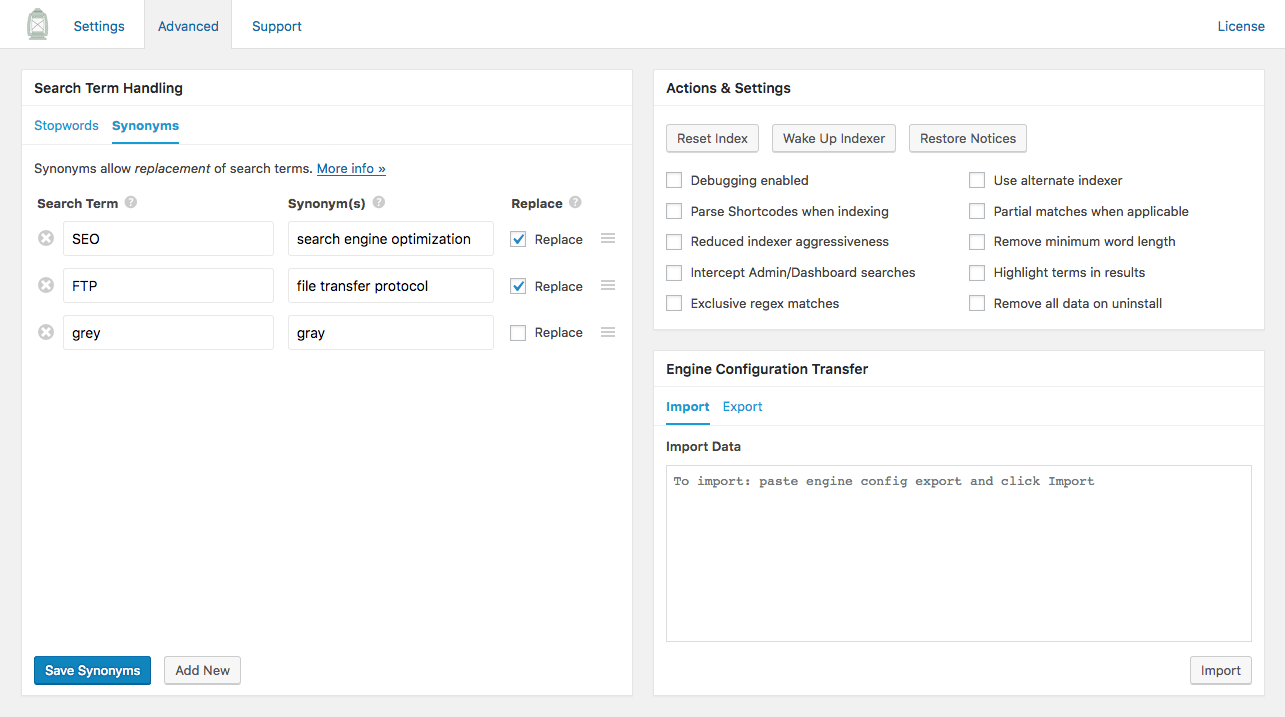
Task: Enable the Debugging enabled checkbox
Action: click(x=674, y=181)
